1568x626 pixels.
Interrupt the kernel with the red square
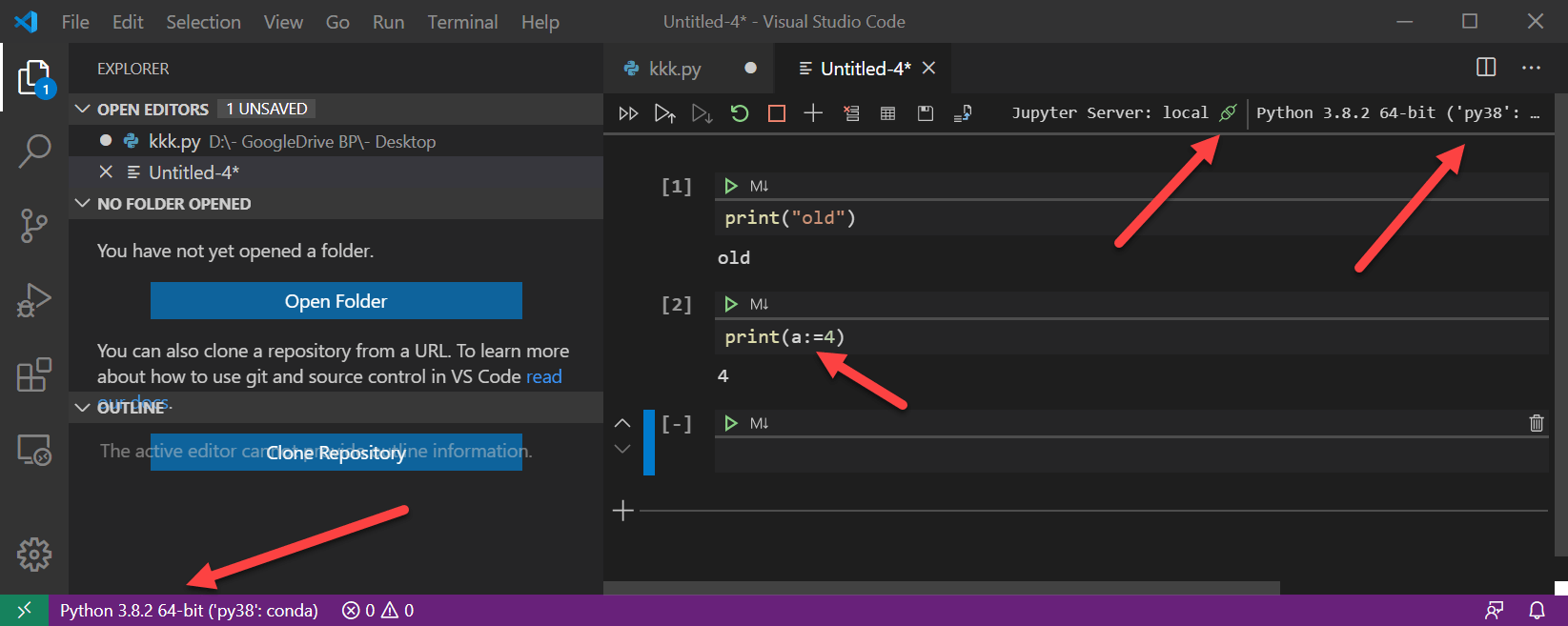tap(777, 113)
